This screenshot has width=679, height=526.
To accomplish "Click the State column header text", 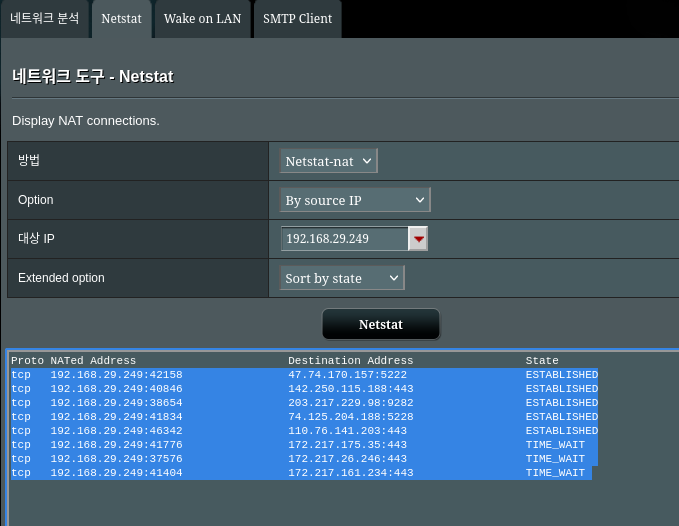I will [x=542, y=361].
